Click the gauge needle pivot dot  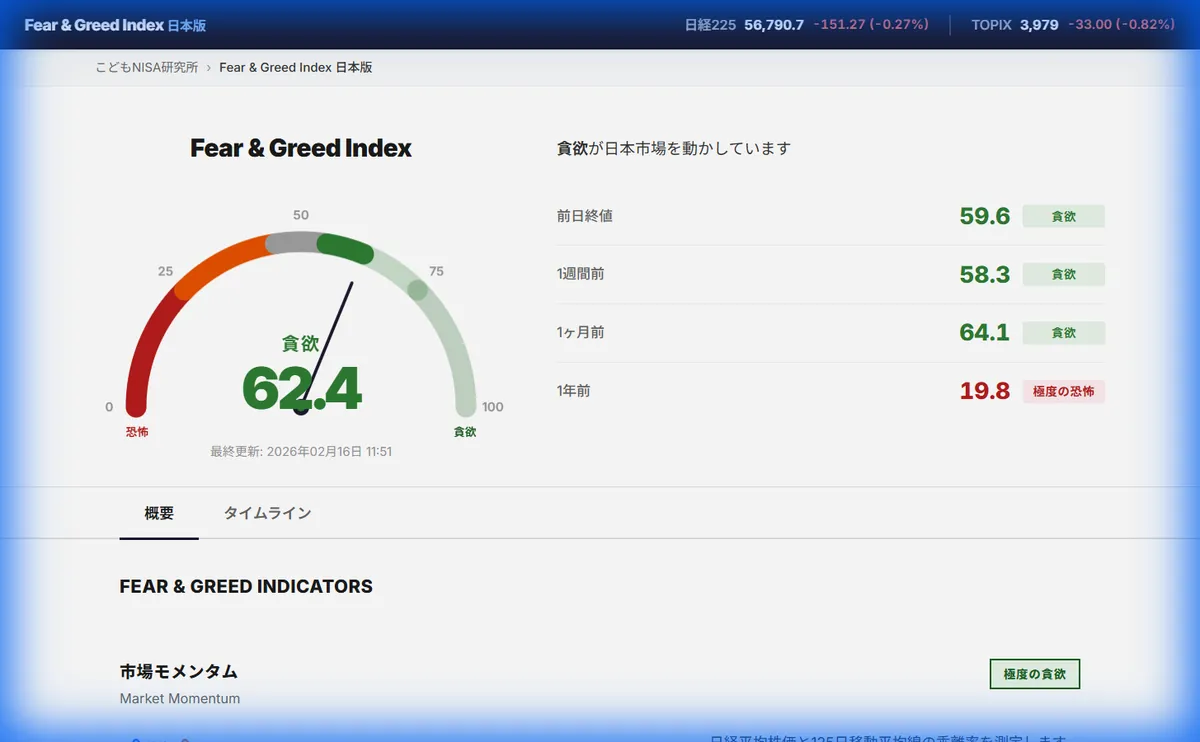click(301, 407)
